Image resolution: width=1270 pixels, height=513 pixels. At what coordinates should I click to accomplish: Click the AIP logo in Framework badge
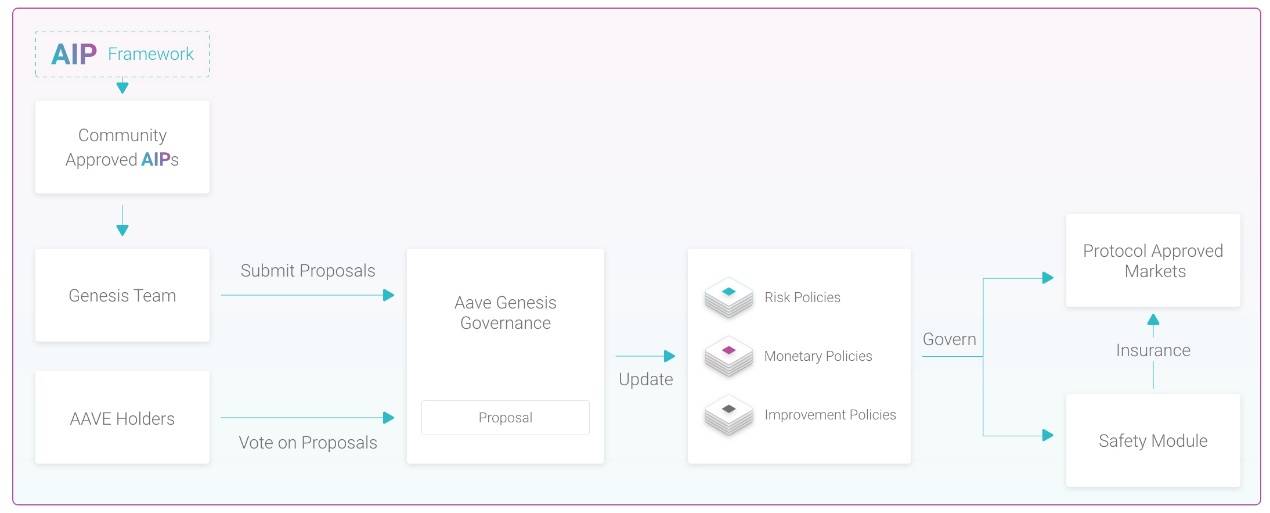[x=74, y=54]
